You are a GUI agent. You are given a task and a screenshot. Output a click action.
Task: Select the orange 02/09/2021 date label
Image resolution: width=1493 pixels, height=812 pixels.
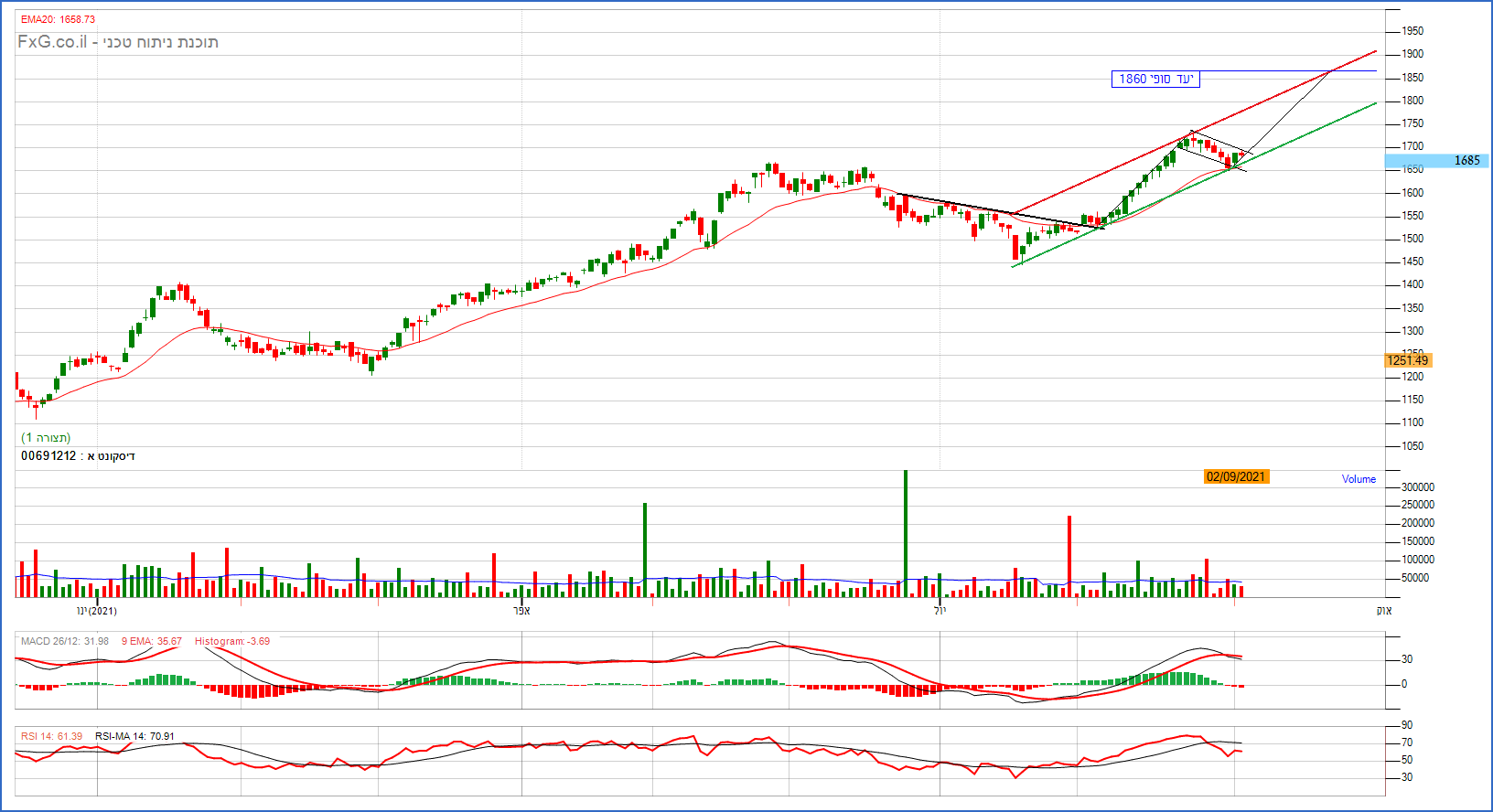pos(1235,476)
